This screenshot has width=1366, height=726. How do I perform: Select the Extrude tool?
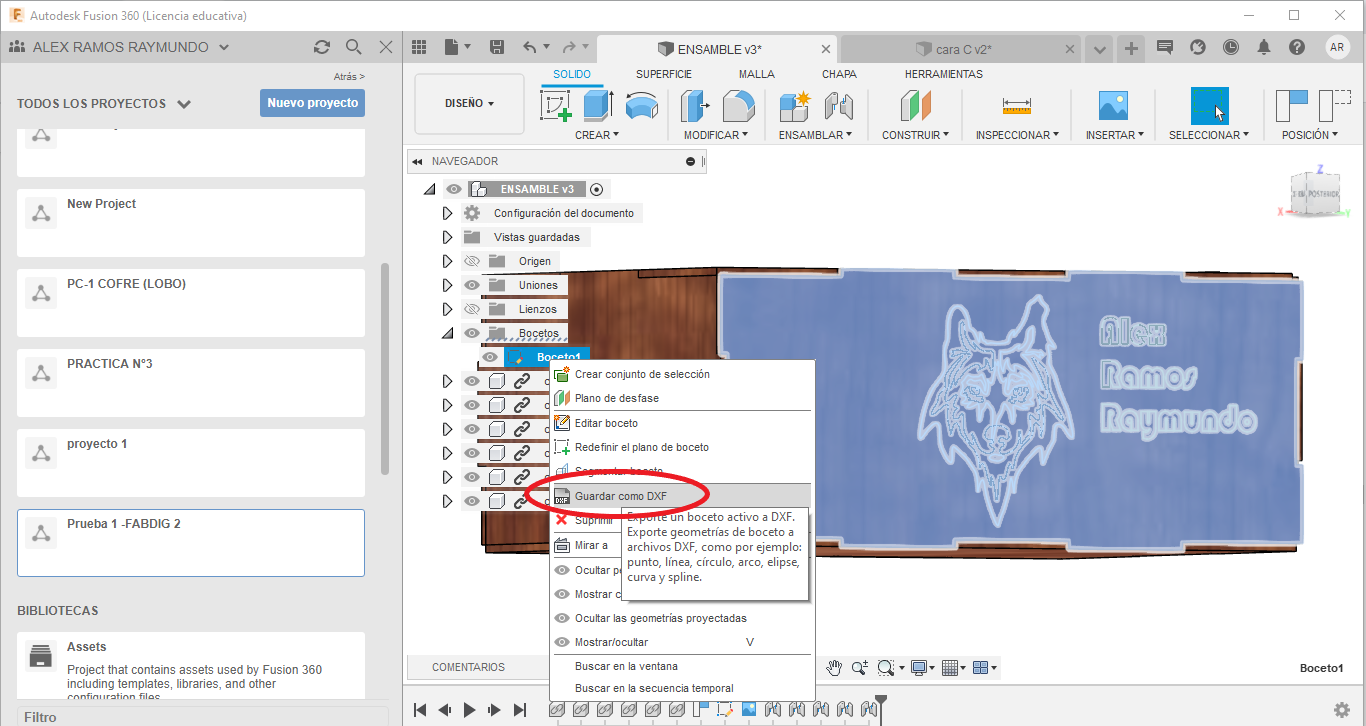(x=598, y=106)
